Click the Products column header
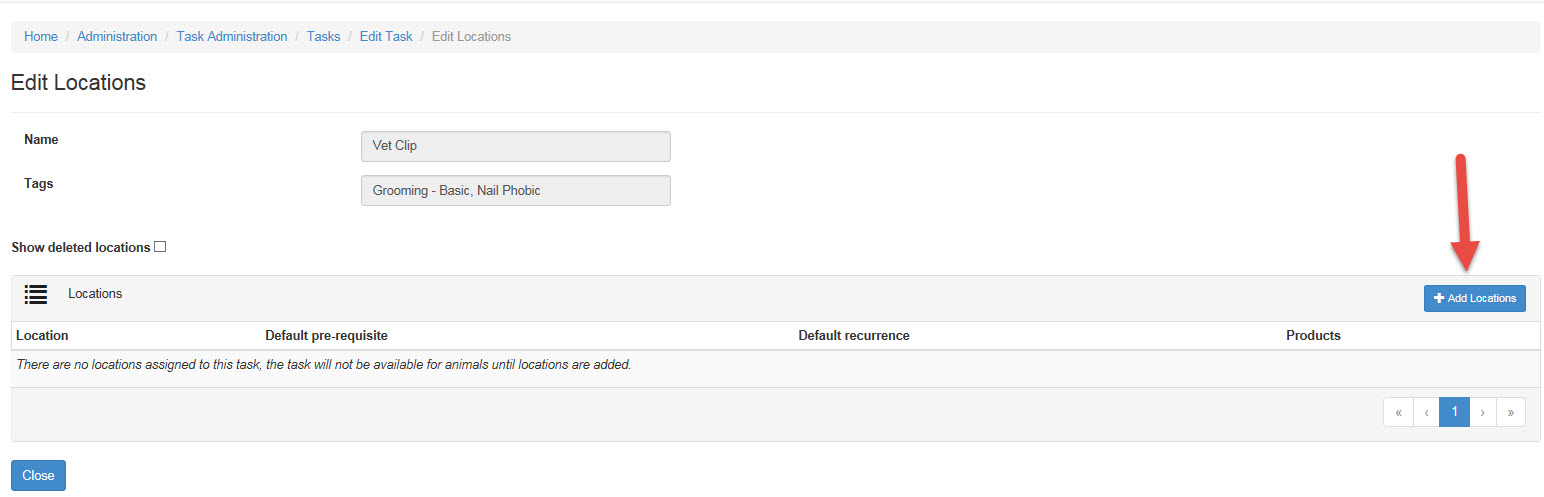Screen dimensions: 1544x497 [x=1312, y=336]
